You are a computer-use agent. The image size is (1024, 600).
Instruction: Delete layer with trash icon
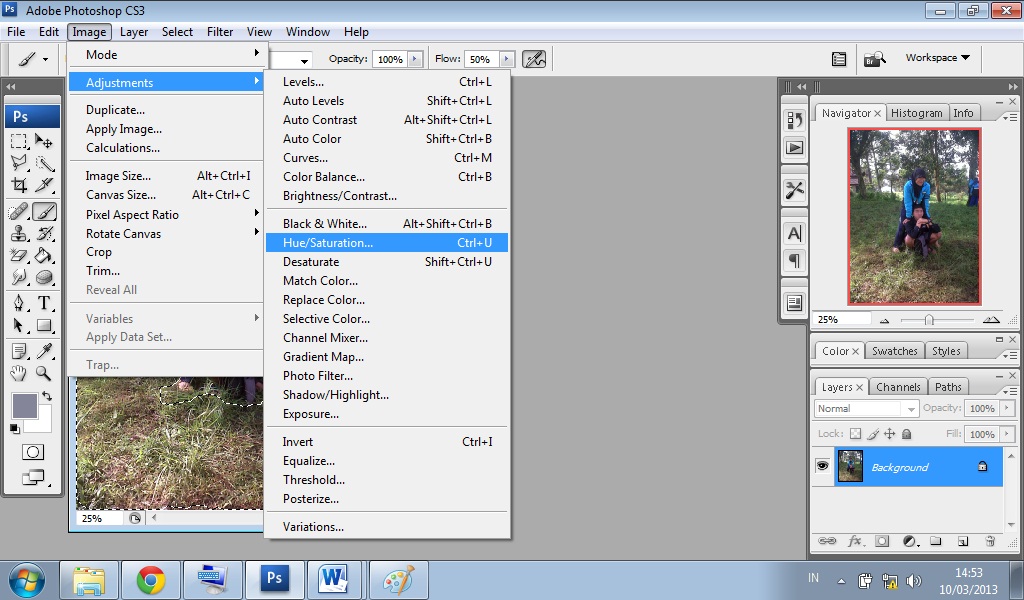pos(990,541)
